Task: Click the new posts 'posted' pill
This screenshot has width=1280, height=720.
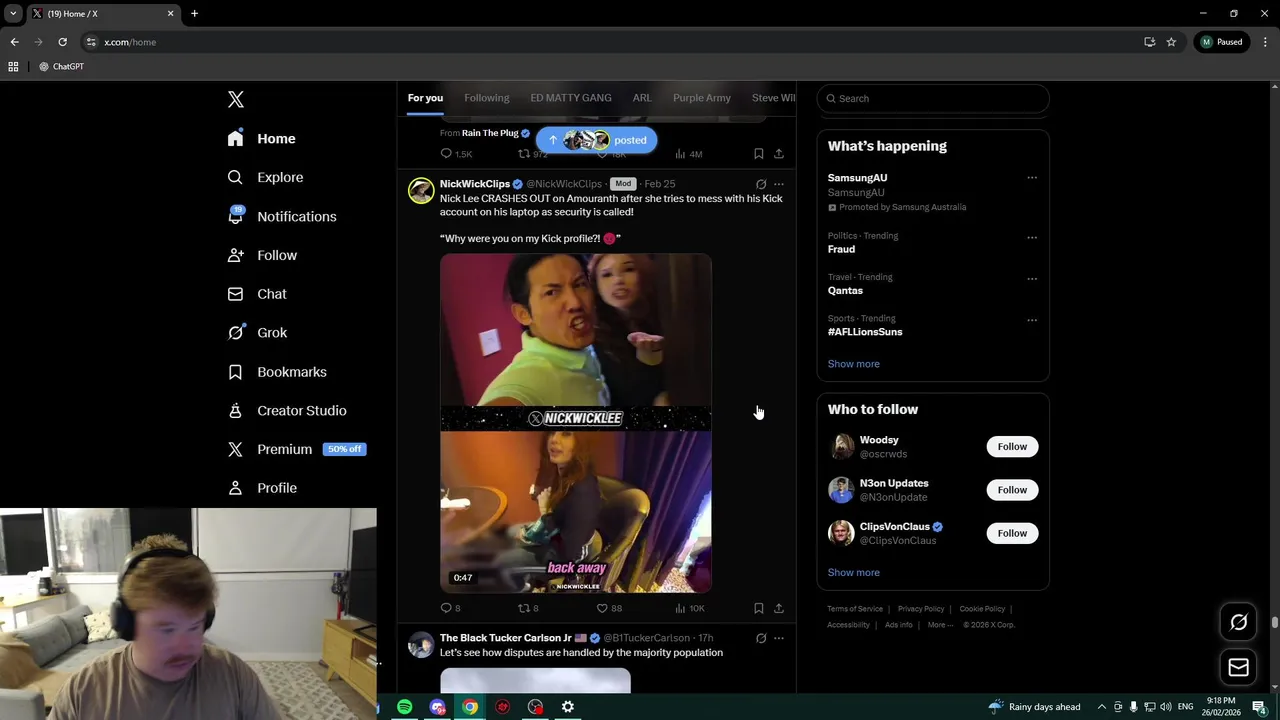Action: pos(596,140)
